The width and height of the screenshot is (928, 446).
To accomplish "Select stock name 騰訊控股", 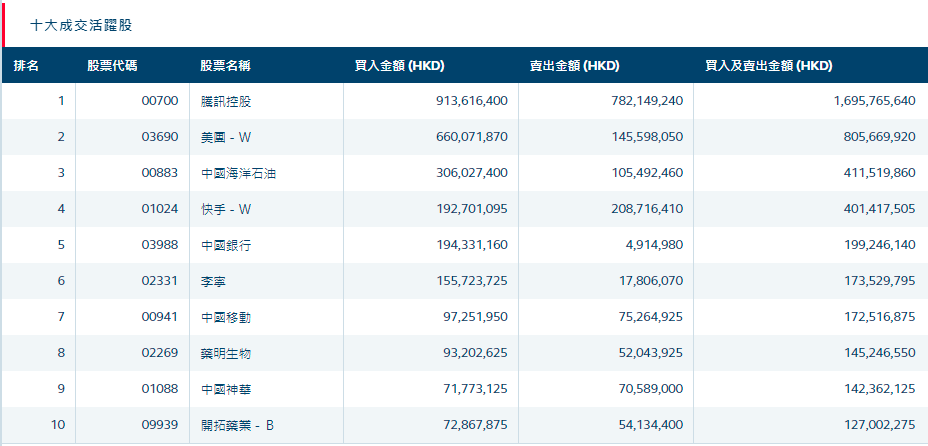I will coord(226,101).
